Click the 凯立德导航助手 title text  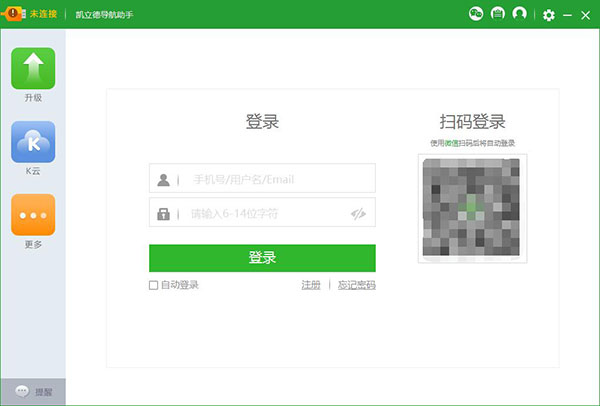[104, 15]
